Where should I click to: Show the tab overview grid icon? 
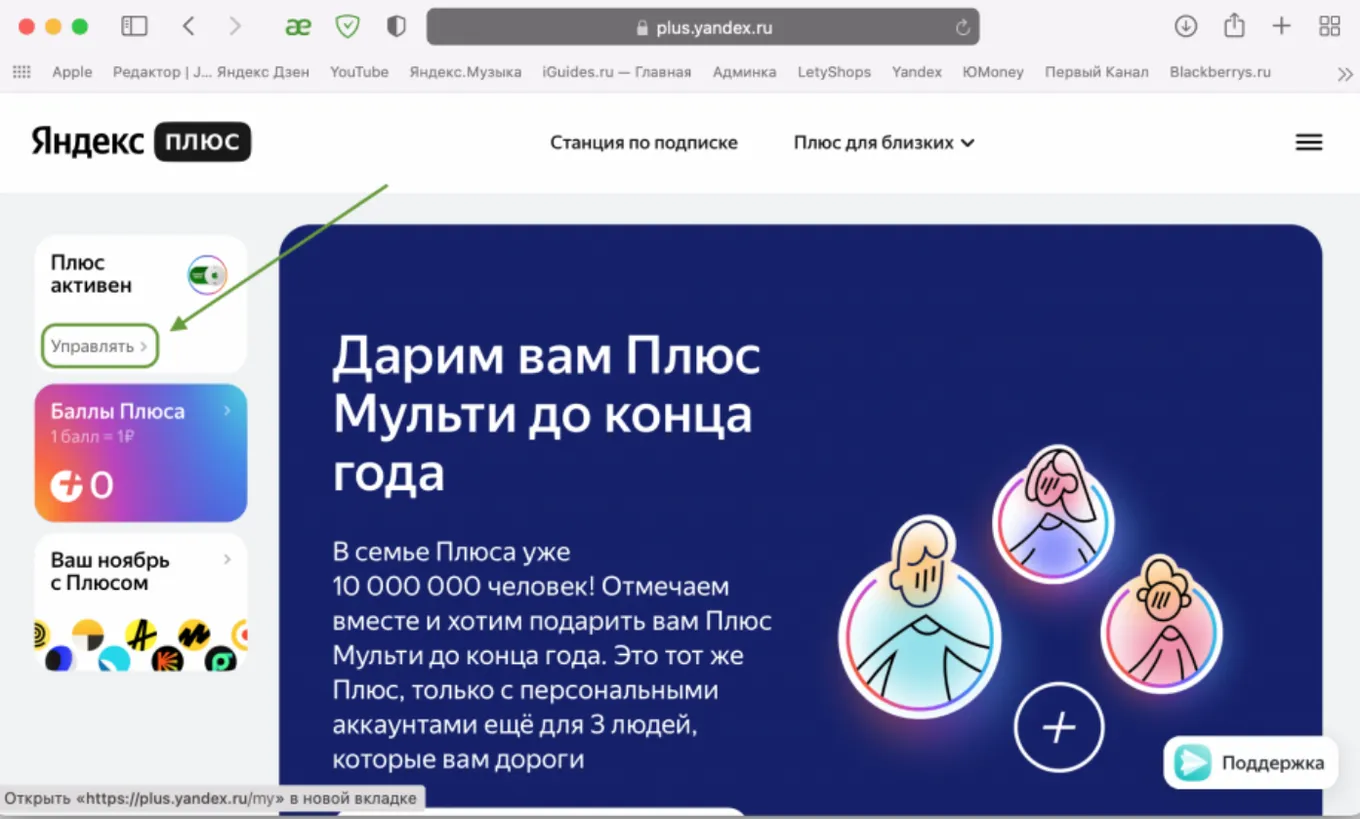(x=1329, y=27)
